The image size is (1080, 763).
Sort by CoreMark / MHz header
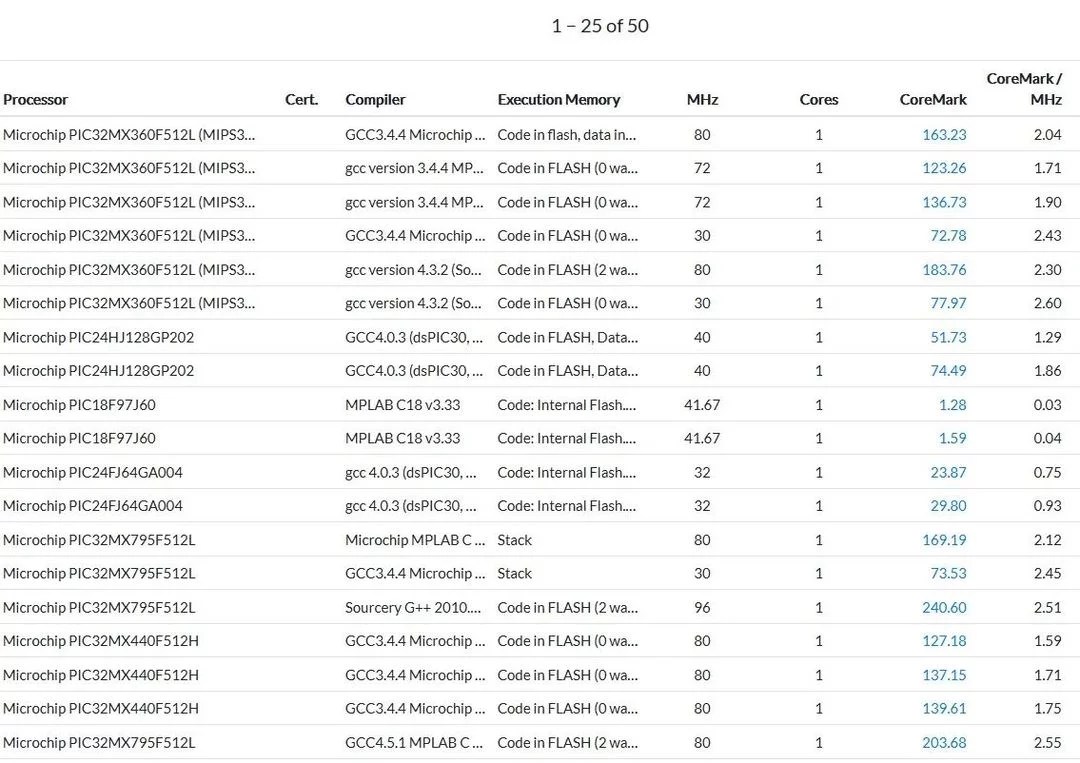pos(1023,90)
